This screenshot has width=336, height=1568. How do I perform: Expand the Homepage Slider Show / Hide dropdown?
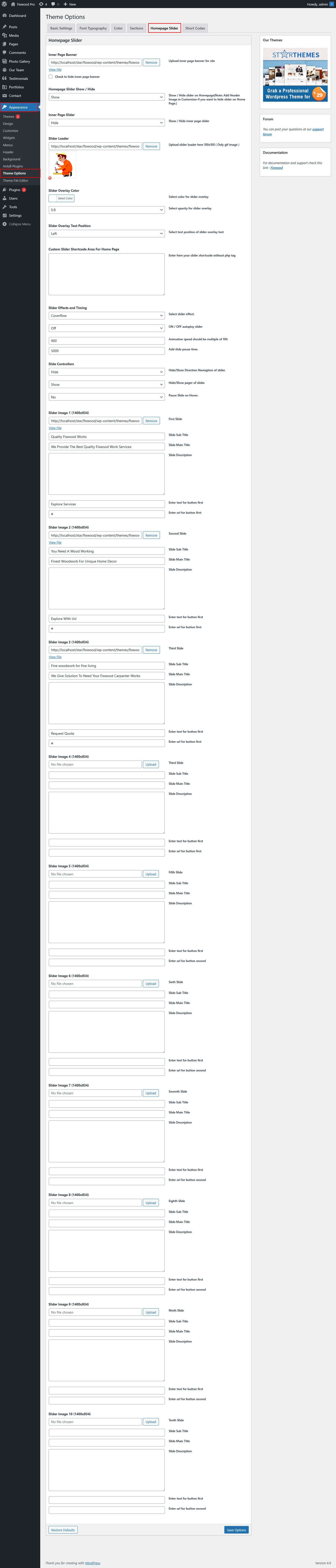107,97
